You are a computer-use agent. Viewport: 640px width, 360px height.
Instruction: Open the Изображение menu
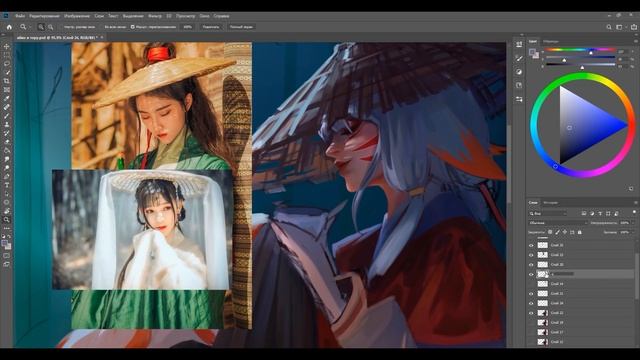click(x=77, y=16)
